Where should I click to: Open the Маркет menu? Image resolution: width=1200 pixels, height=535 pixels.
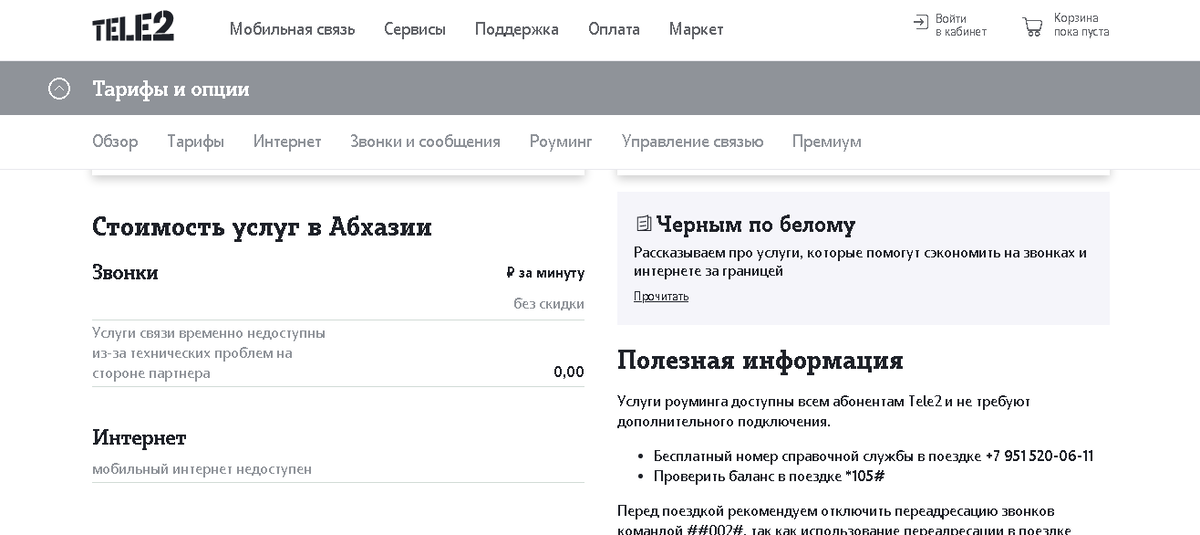[x=696, y=29]
